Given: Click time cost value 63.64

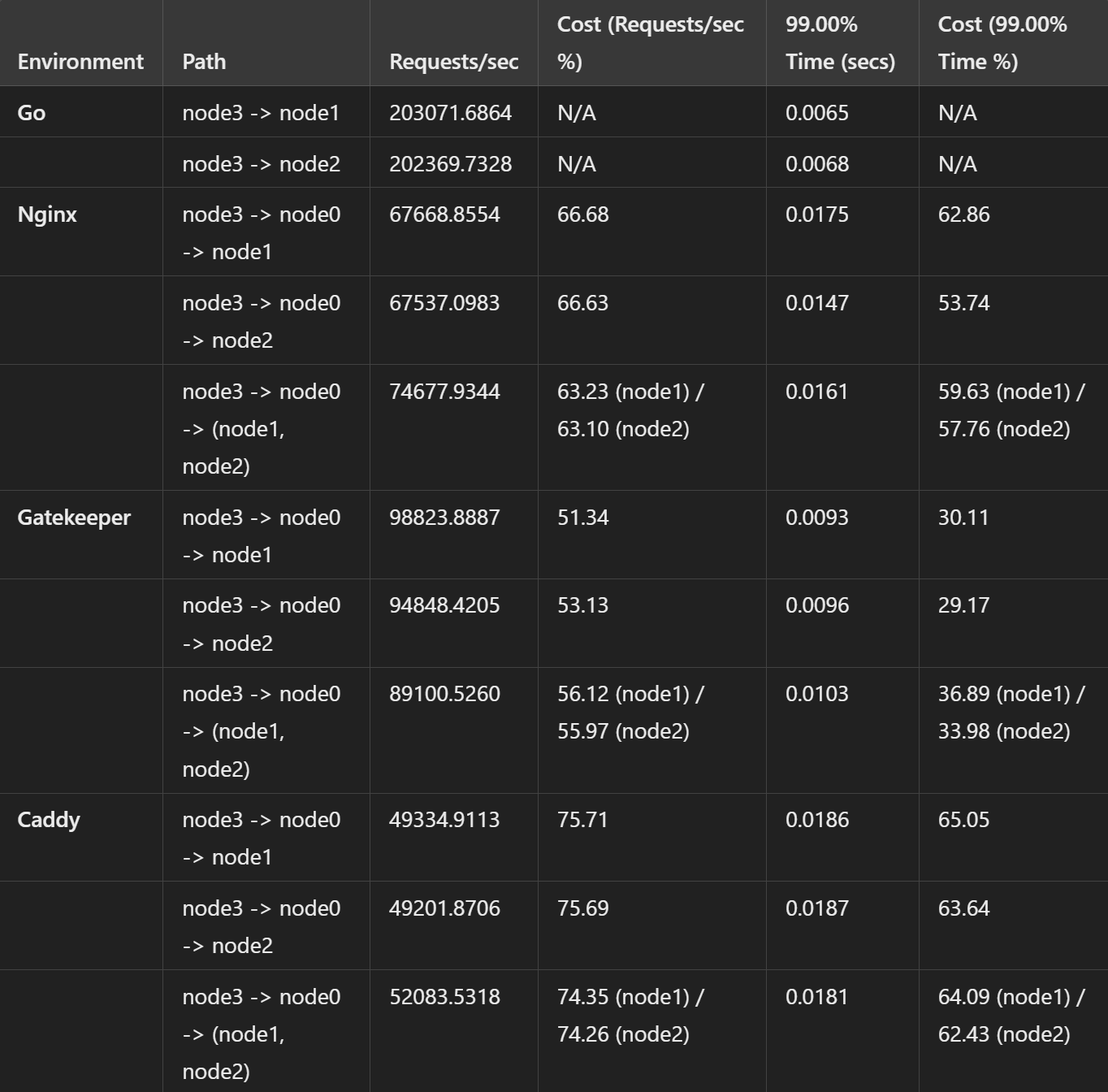Looking at the screenshot, I should tap(964, 908).
